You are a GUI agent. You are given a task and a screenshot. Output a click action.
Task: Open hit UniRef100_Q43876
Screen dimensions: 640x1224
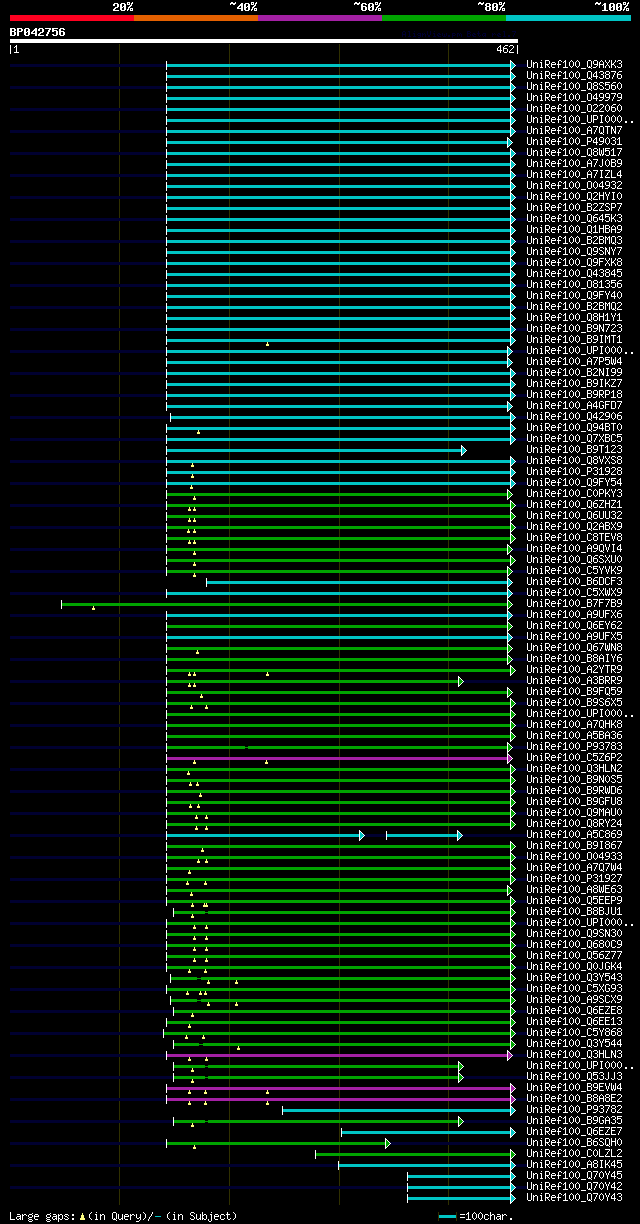[574, 75]
